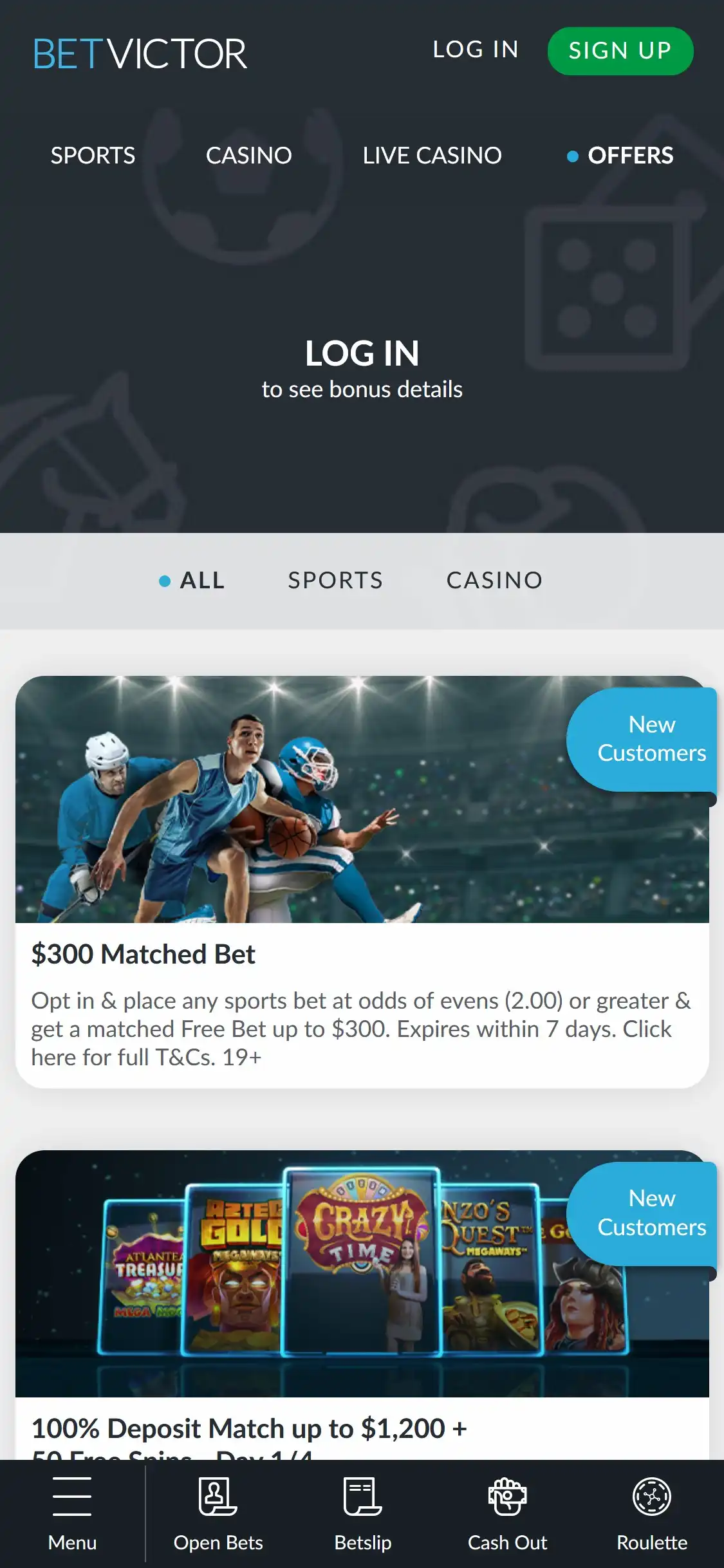Click the green SIGN UP button
This screenshot has width=724, height=1568.
pos(620,51)
